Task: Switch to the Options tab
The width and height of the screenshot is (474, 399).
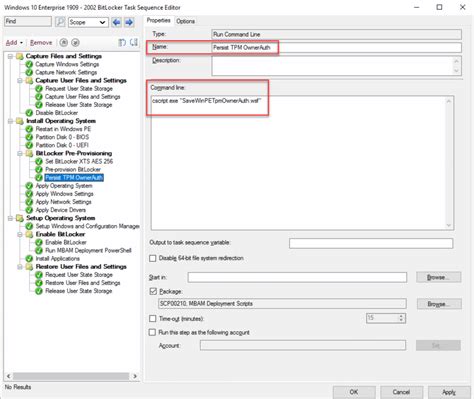Action: click(x=185, y=21)
